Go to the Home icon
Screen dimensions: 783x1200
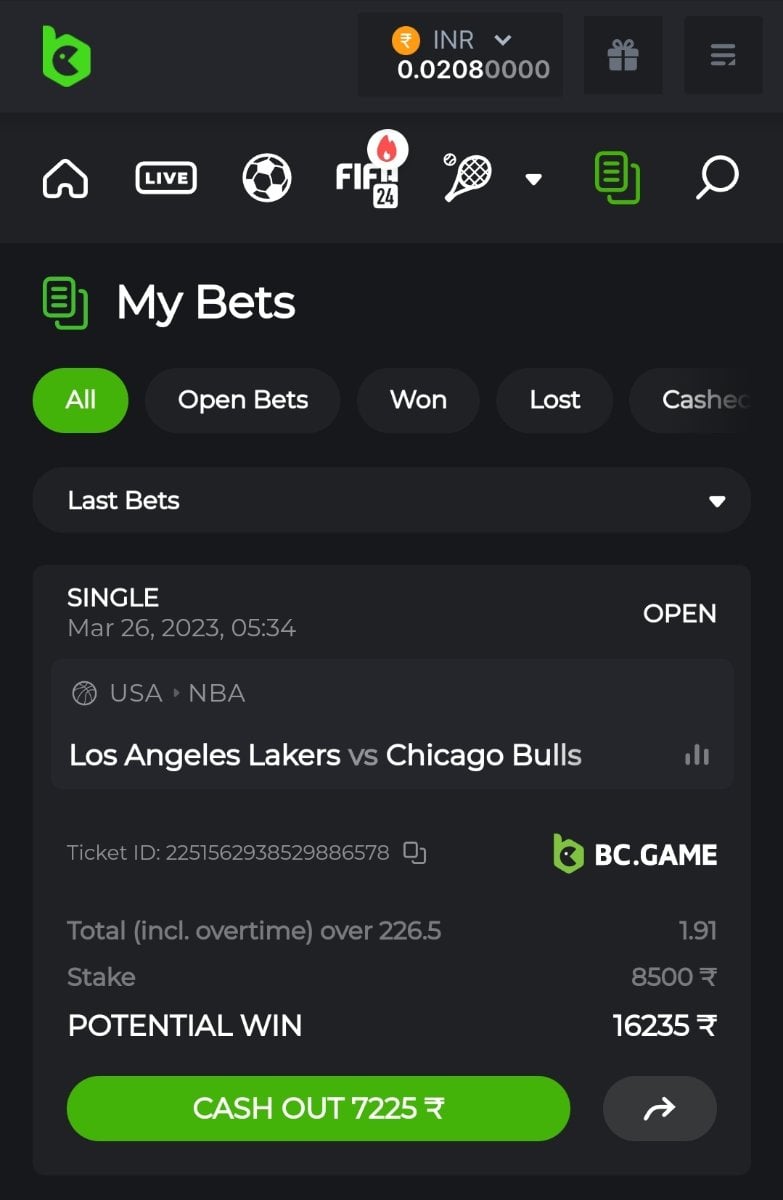point(65,179)
